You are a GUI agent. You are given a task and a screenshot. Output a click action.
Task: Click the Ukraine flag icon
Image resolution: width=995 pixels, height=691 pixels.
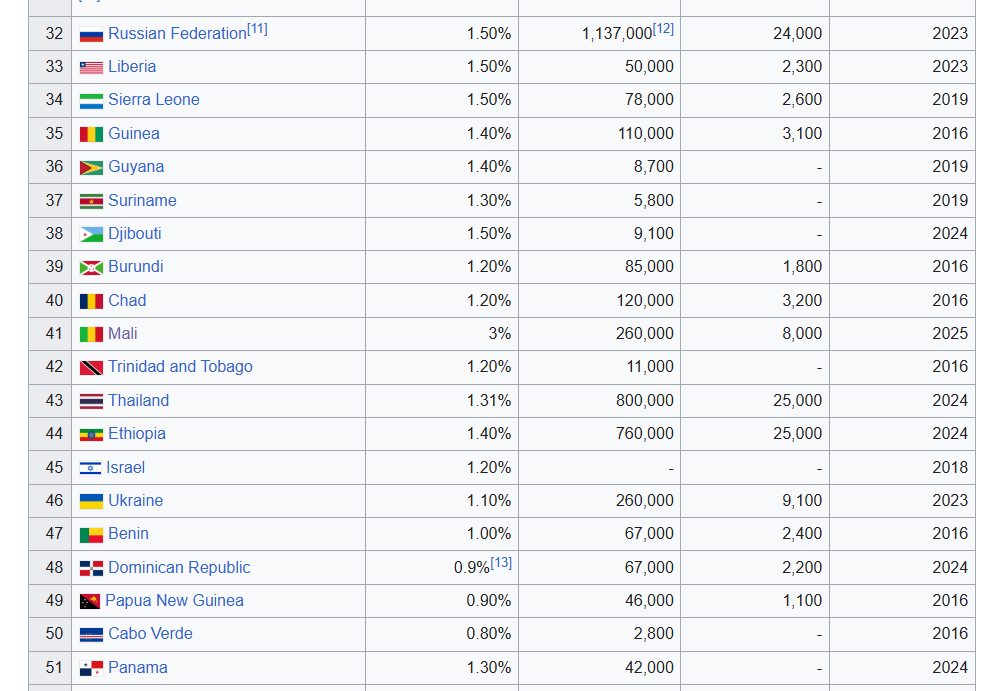[x=91, y=501]
